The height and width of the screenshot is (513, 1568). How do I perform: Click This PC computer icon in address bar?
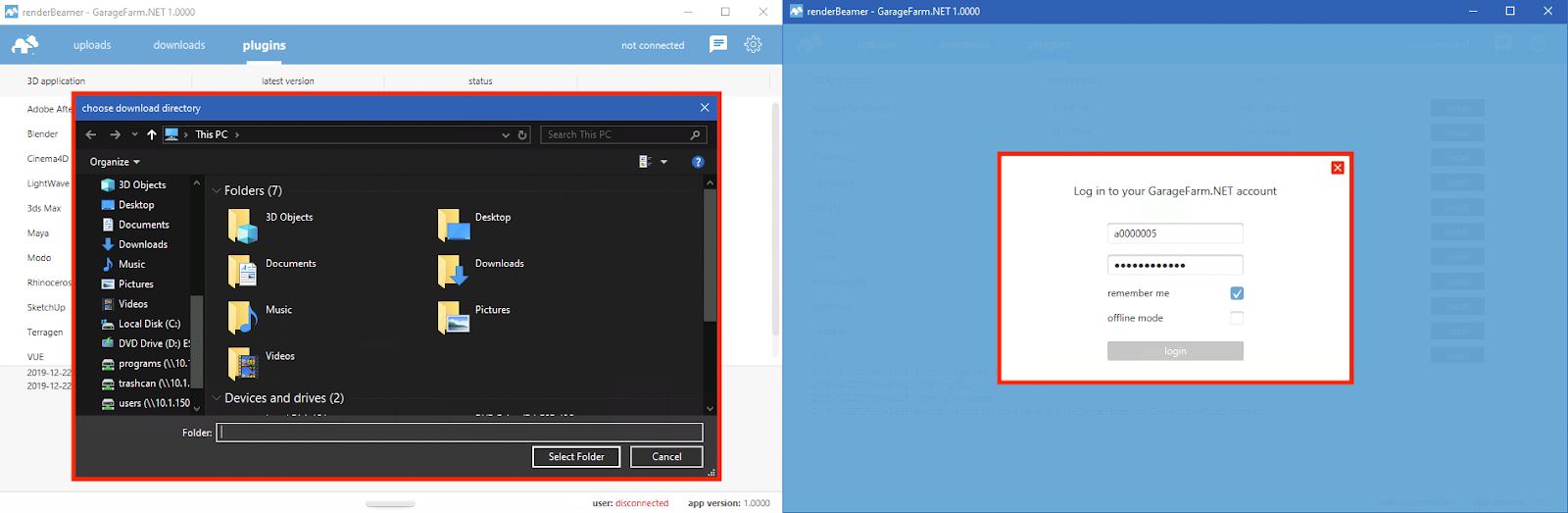coord(171,134)
